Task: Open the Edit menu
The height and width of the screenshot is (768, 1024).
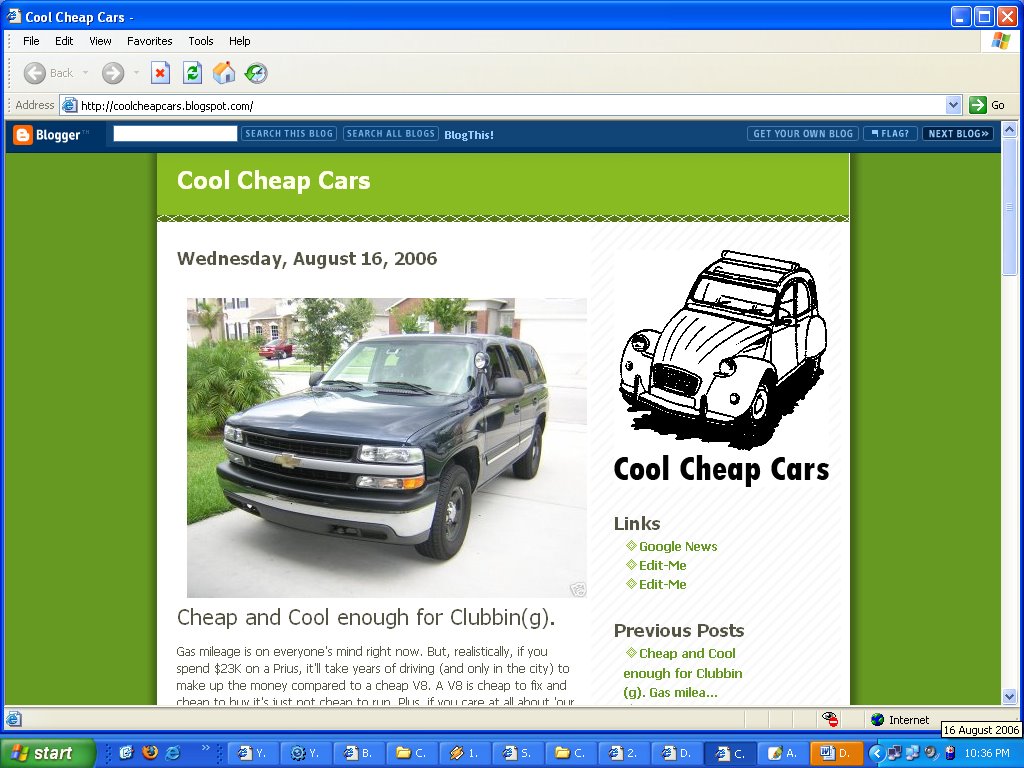Action: pos(64,41)
